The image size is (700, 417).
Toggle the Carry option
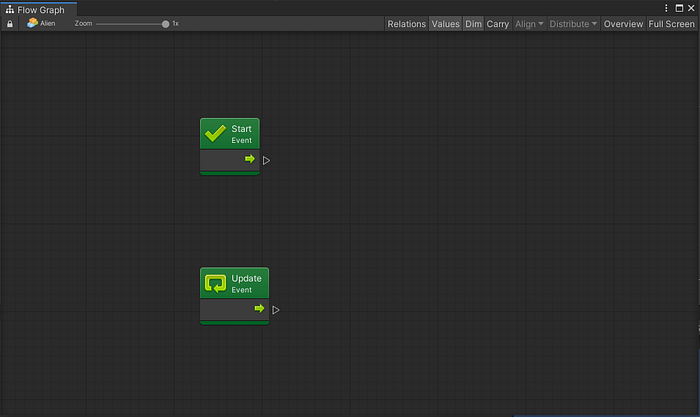(498, 24)
